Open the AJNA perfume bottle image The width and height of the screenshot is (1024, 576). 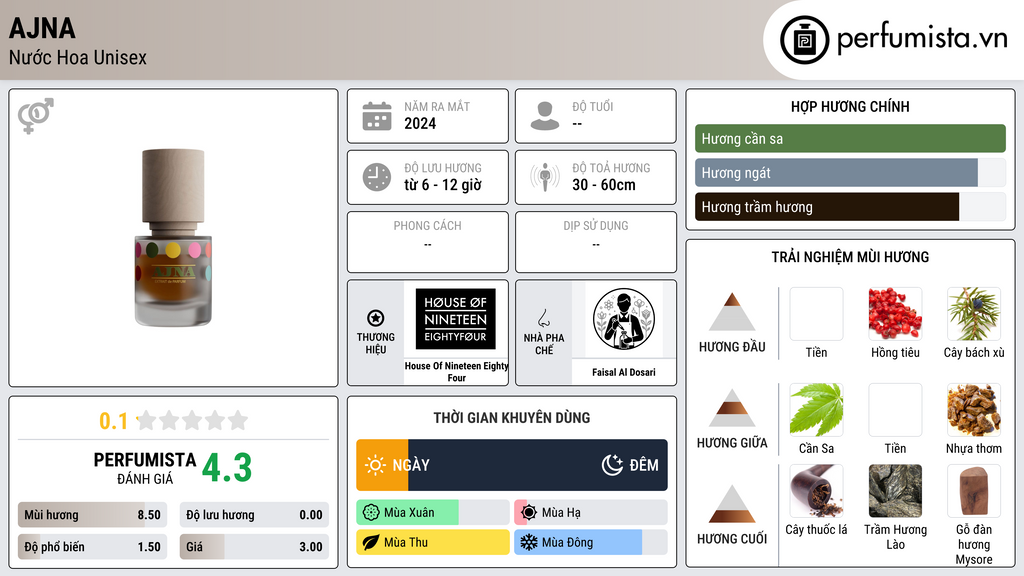click(173, 238)
